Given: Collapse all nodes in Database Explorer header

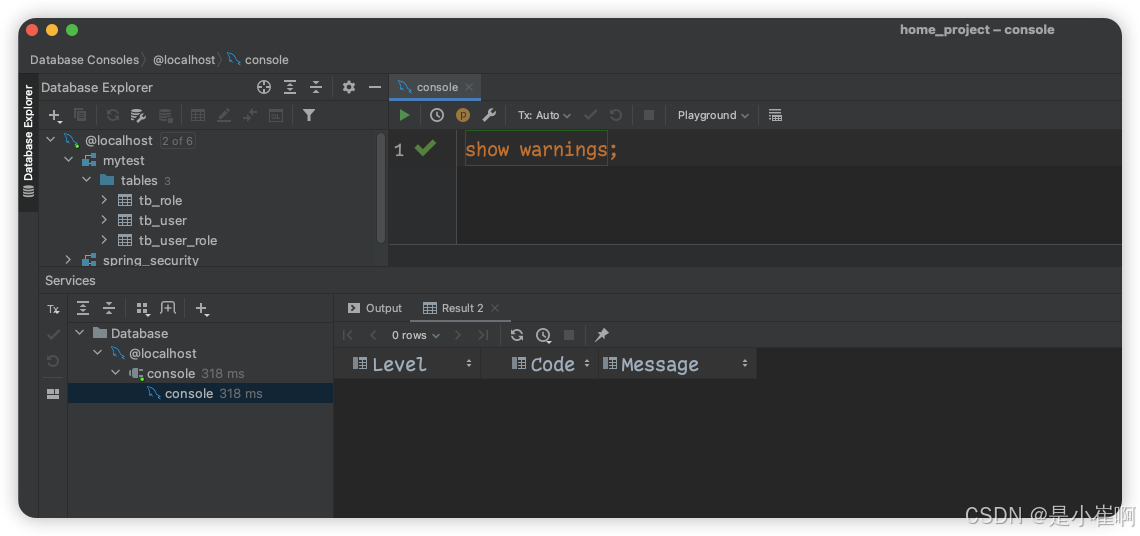Looking at the screenshot, I should [x=316, y=87].
